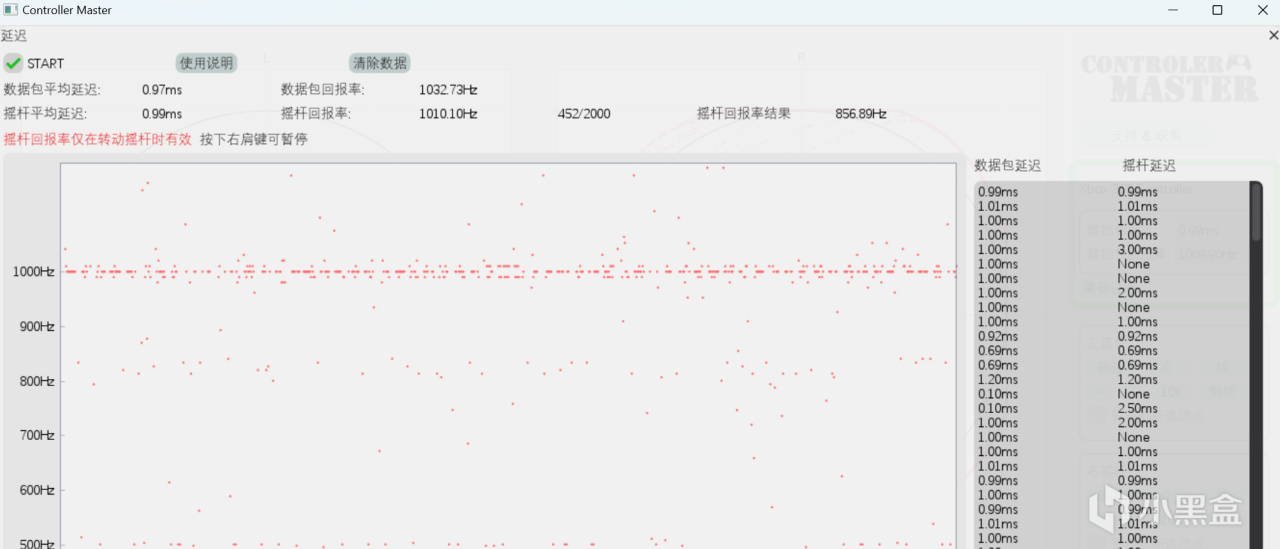This screenshot has height=549, width=1280.
Task: Select the 3.00ms entry in 摇杆延迟 column
Action: coord(1137,250)
